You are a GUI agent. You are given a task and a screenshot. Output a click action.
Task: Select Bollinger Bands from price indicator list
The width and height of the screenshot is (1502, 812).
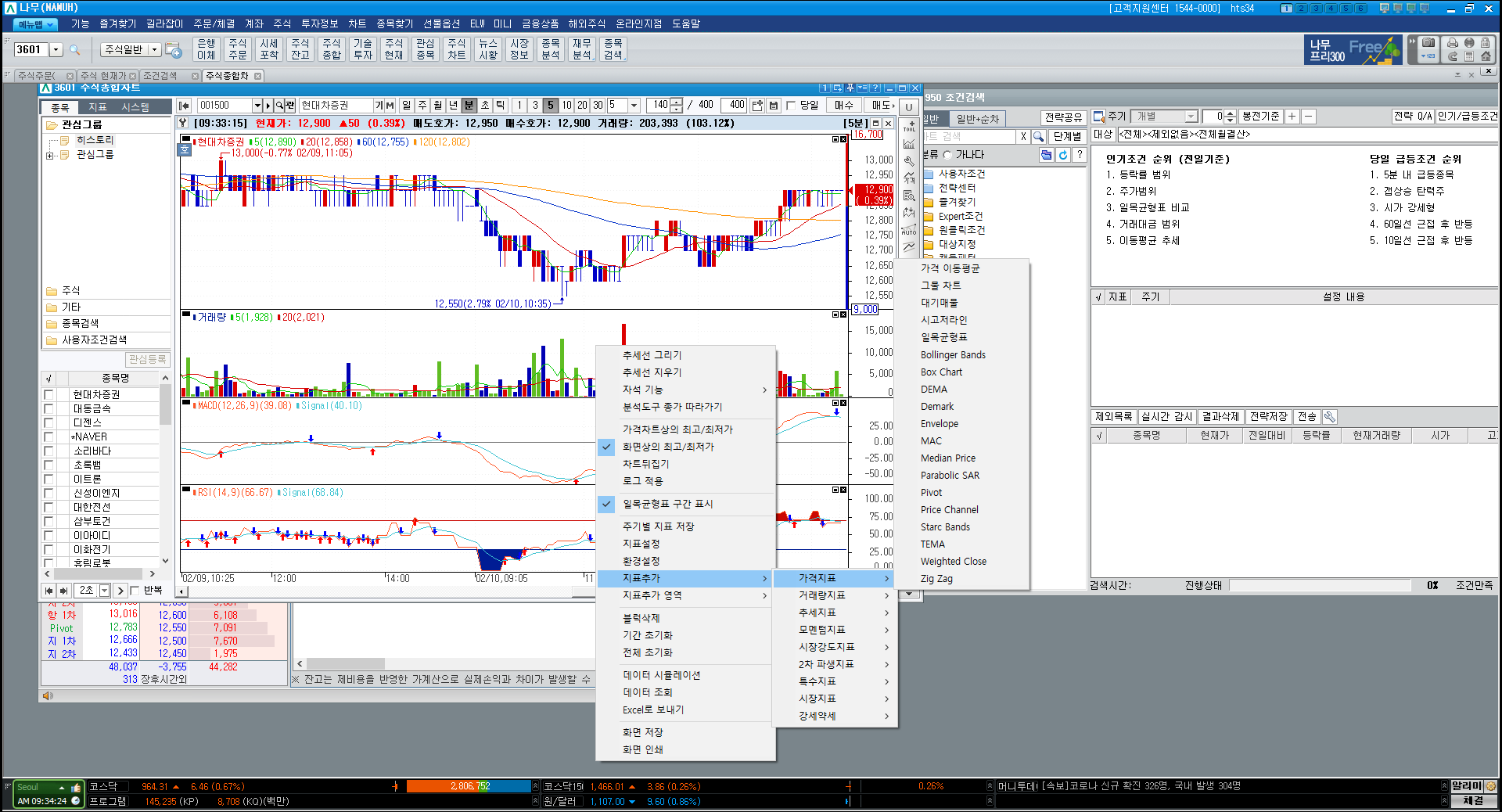(953, 355)
